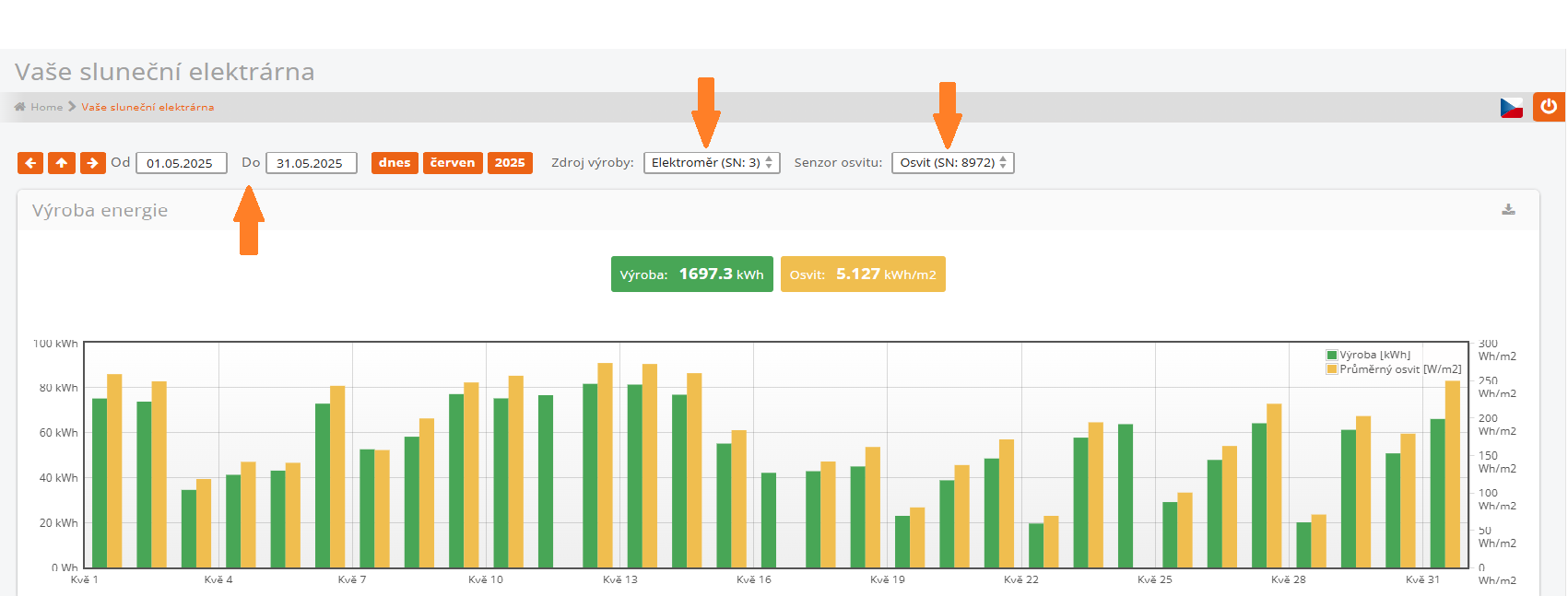Download chart data via download icon
This screenshot has height=596, width=1568.
(1508, 210)
